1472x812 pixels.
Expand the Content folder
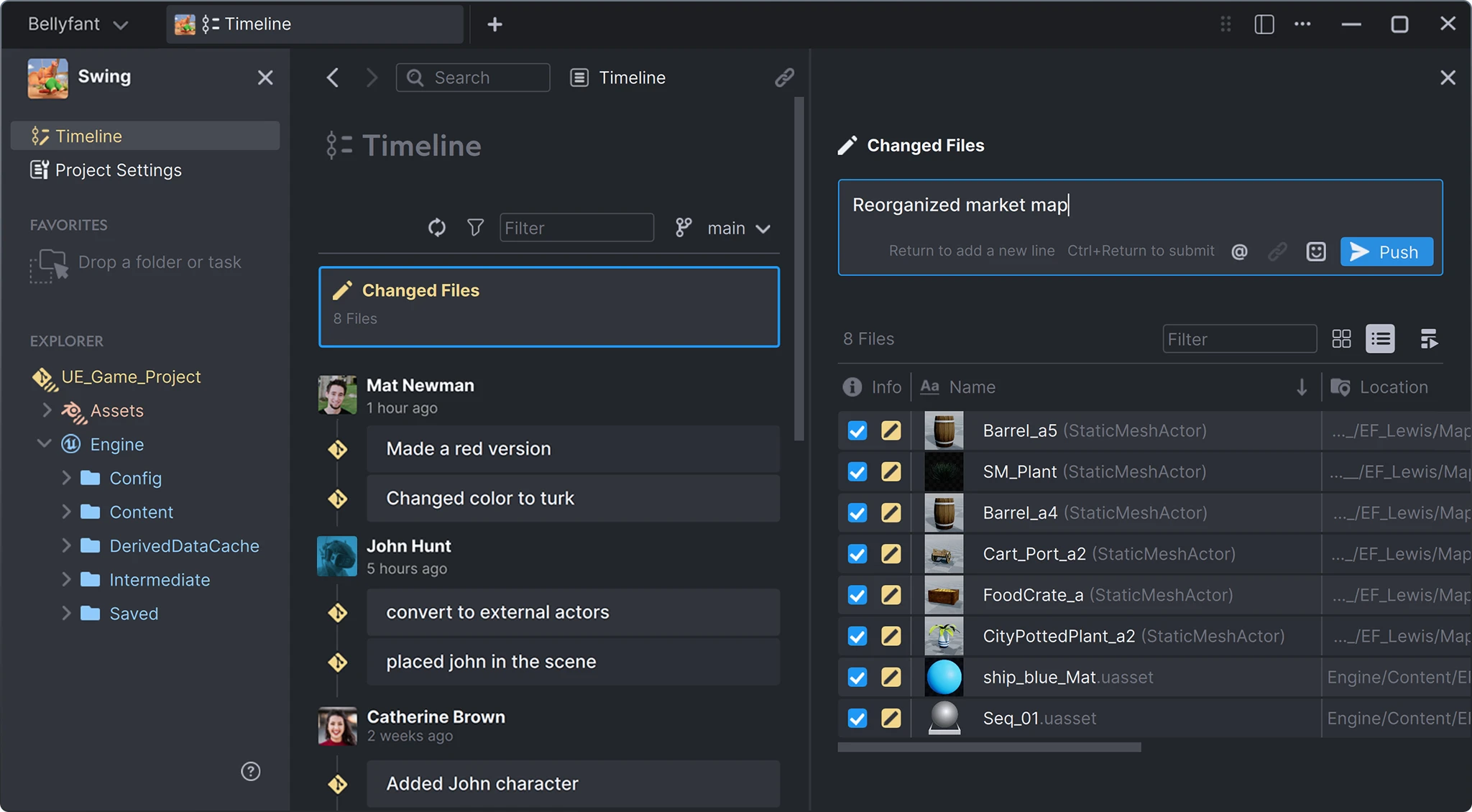[x=66, y=511]
